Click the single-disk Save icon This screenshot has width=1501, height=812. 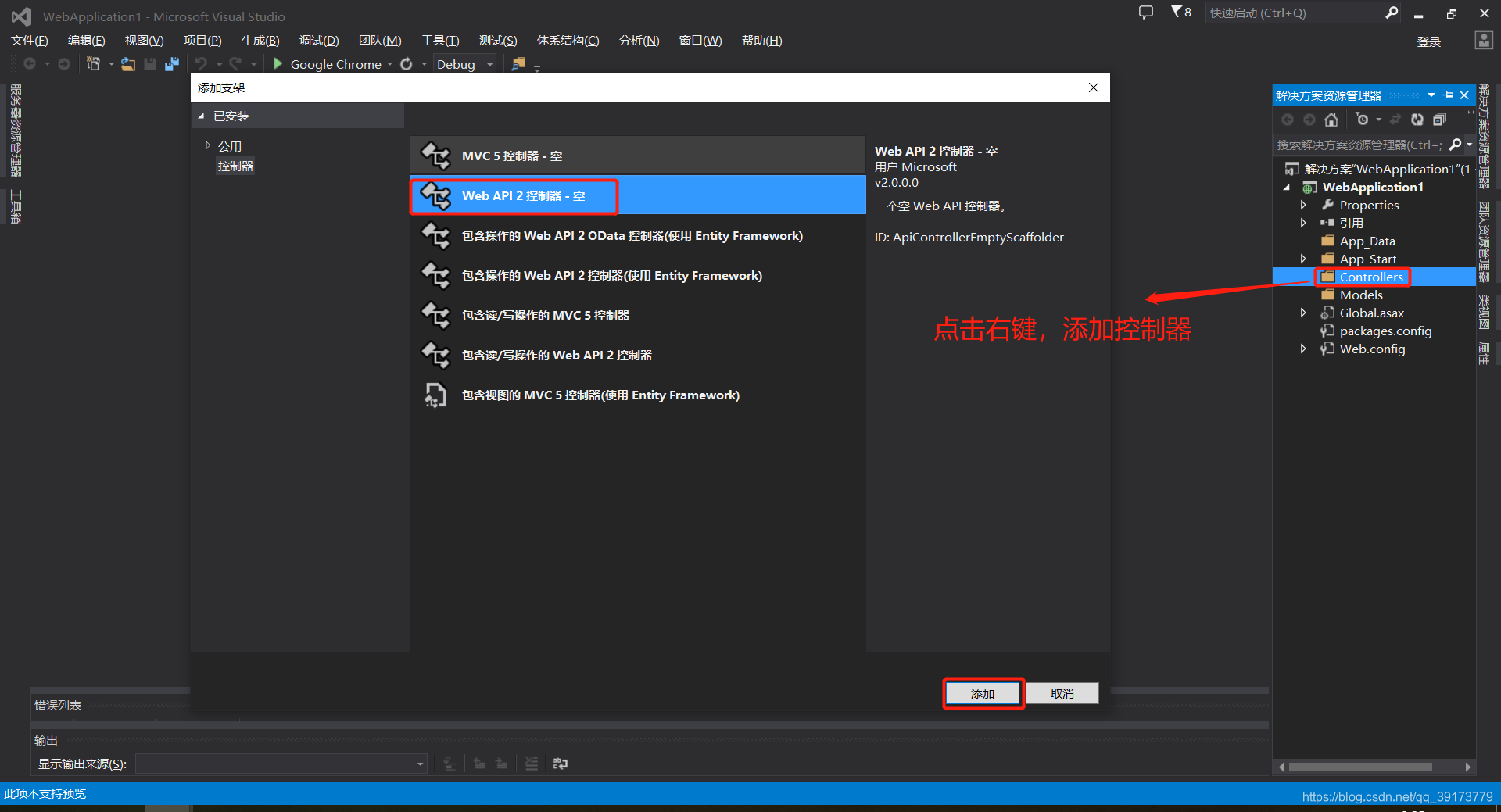(x=150, y=64)
